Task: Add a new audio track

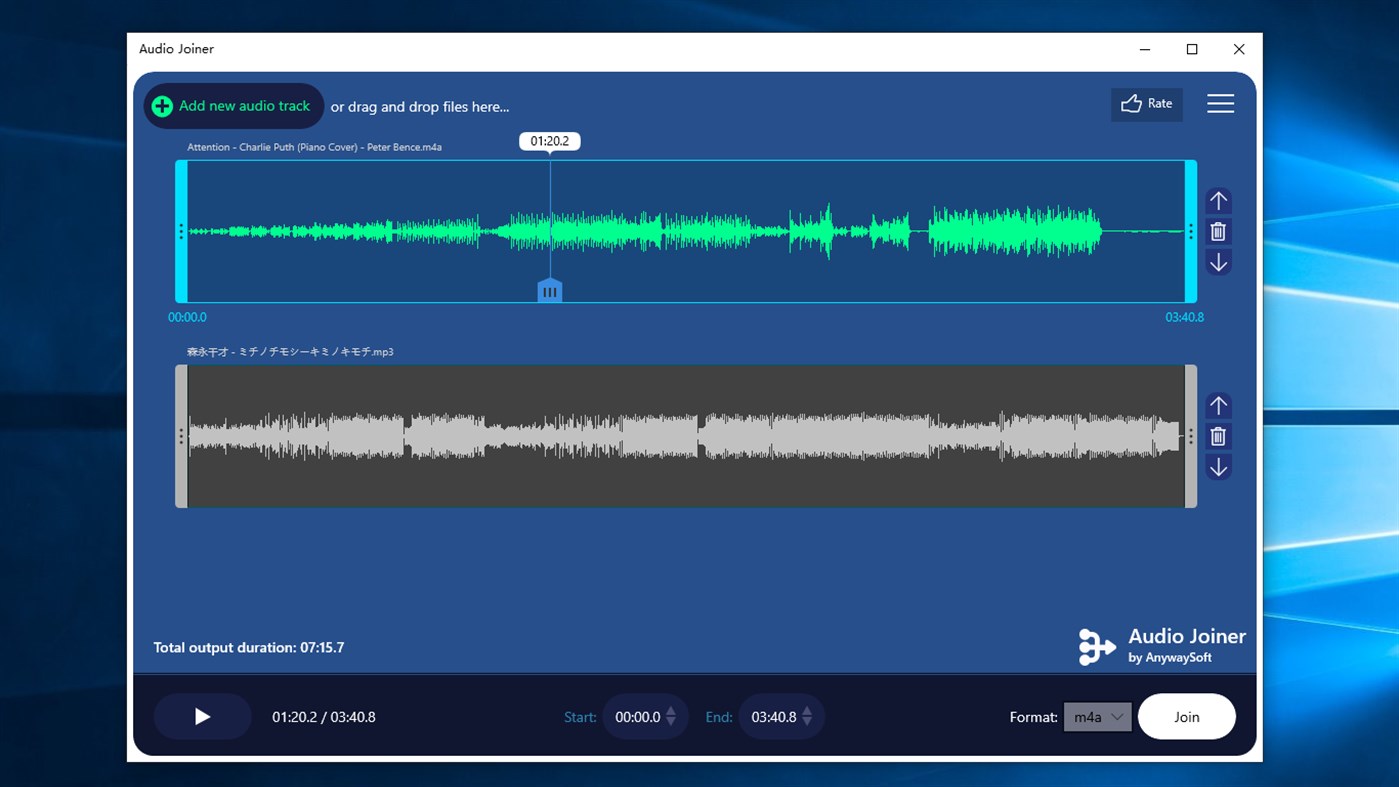Action: click(233, 106)
